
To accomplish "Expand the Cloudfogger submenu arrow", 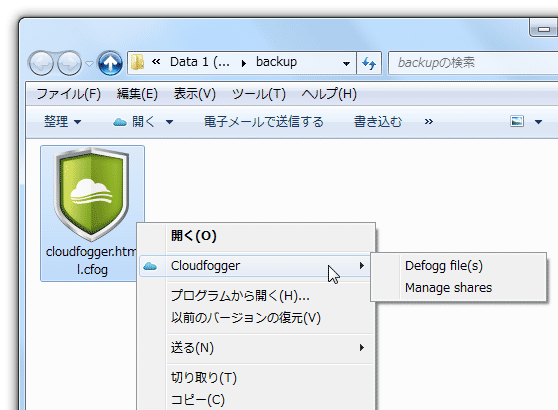I will [x=362, y=266].
